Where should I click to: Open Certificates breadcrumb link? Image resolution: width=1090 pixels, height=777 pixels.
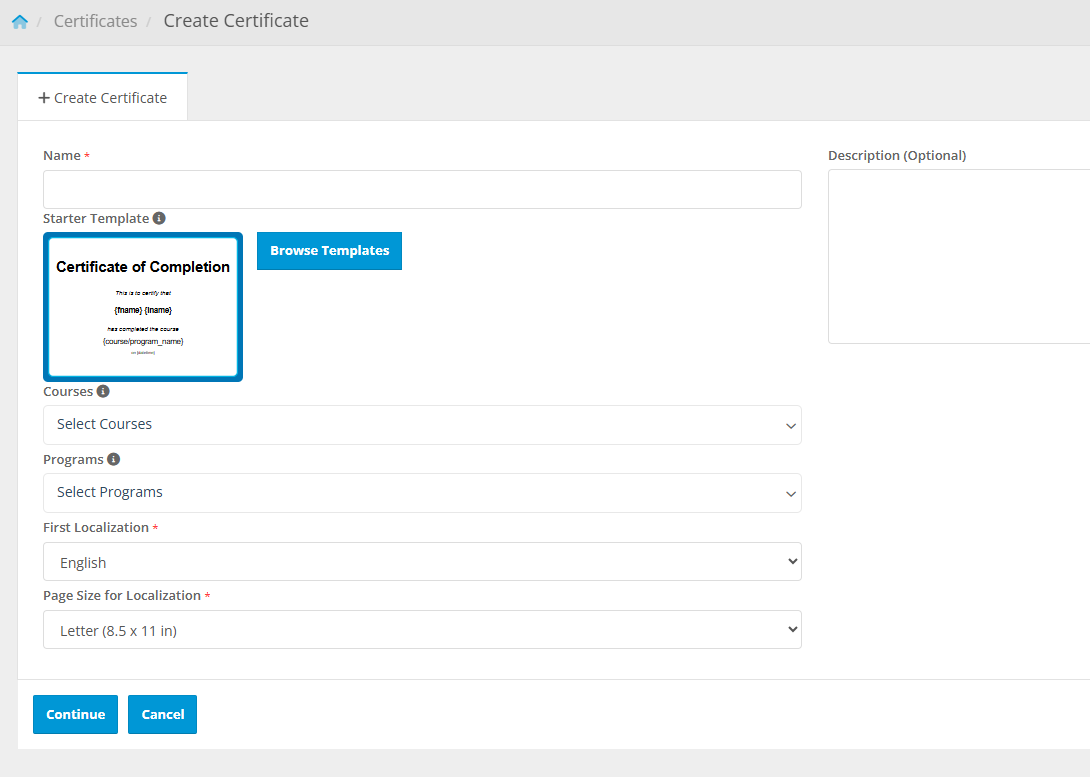click(x=95, y=22)
